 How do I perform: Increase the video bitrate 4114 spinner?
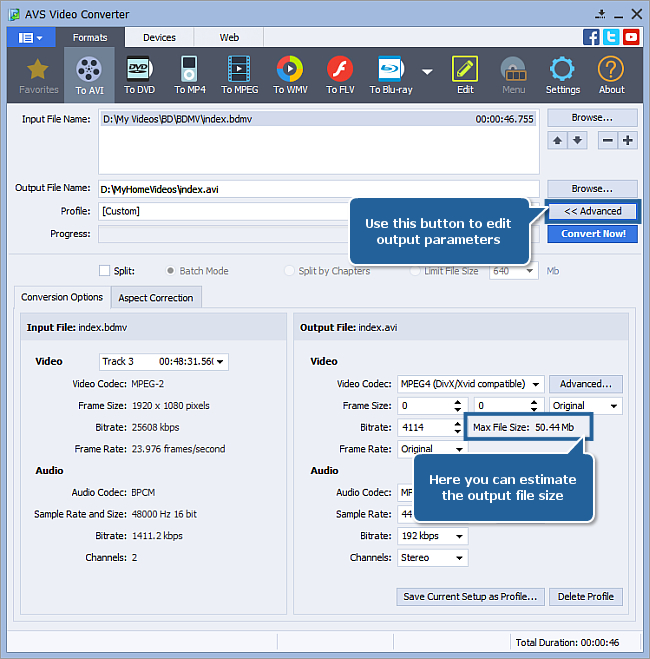458,424
